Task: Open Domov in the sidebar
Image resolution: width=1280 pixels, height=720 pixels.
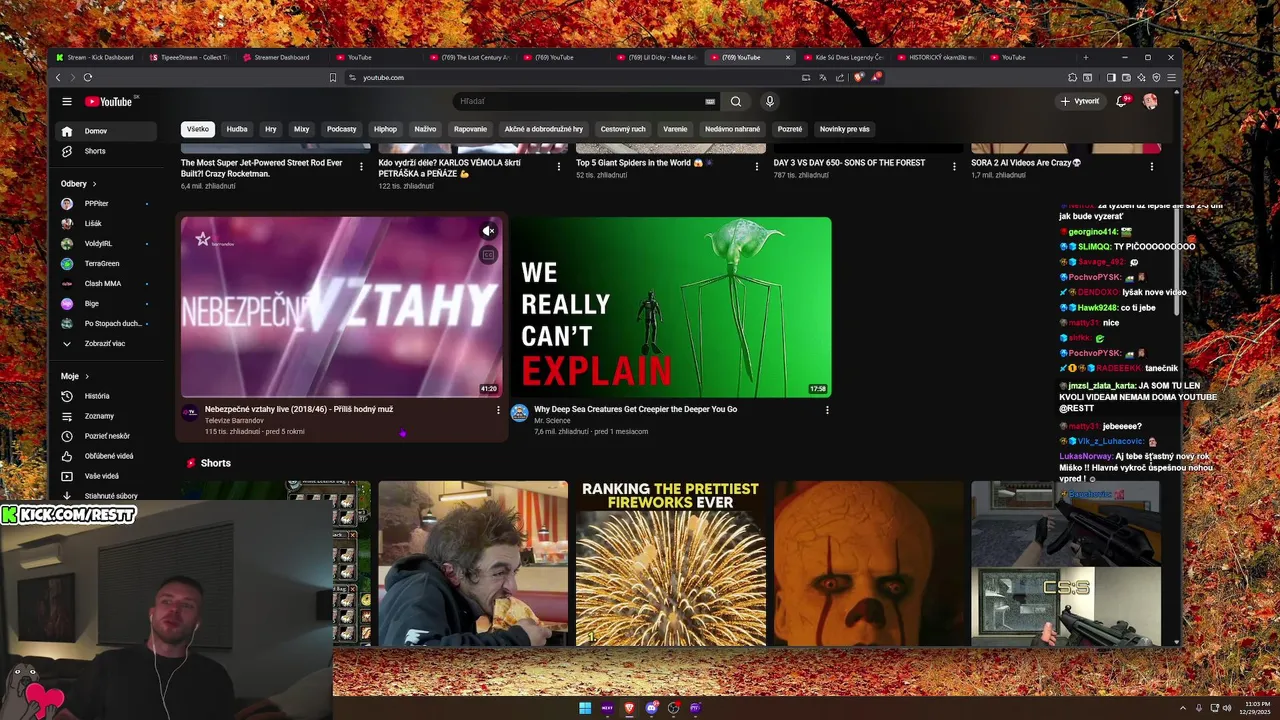Action: tap(105, 131)
